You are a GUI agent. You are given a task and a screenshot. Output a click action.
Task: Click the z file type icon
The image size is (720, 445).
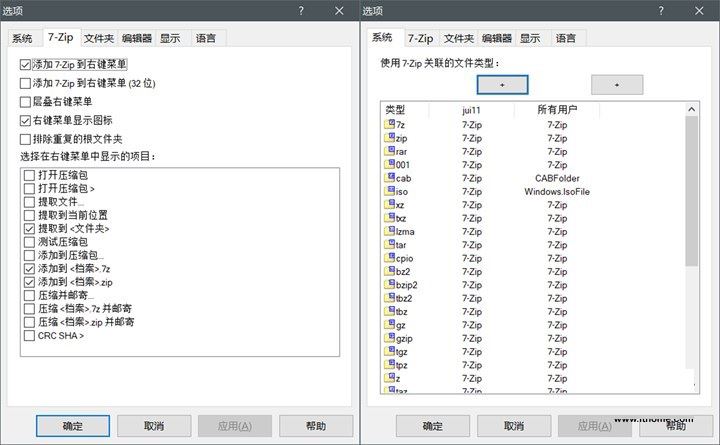[x=389, y=377]
